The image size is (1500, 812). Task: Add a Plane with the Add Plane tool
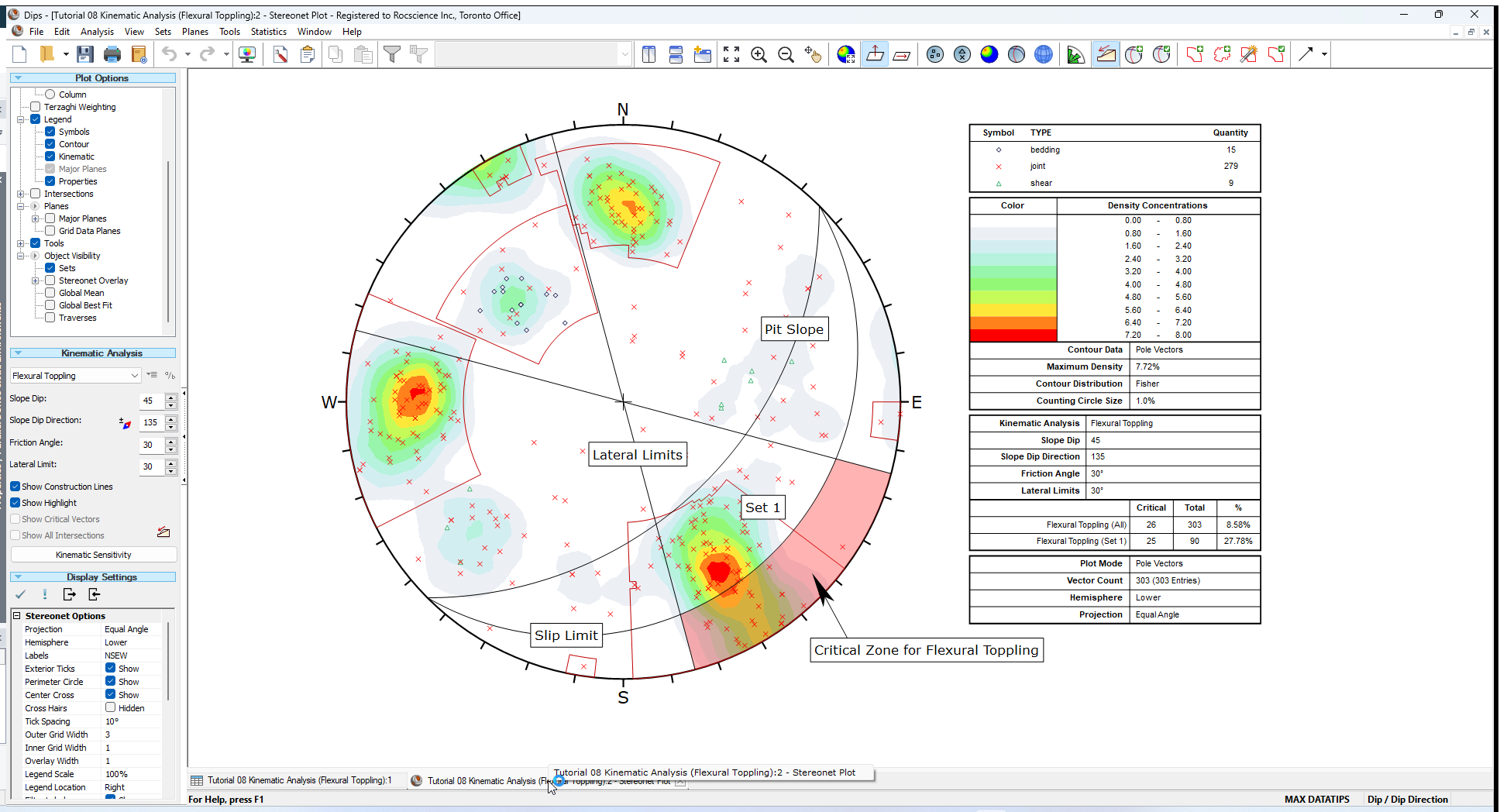tap(1134, 54)
